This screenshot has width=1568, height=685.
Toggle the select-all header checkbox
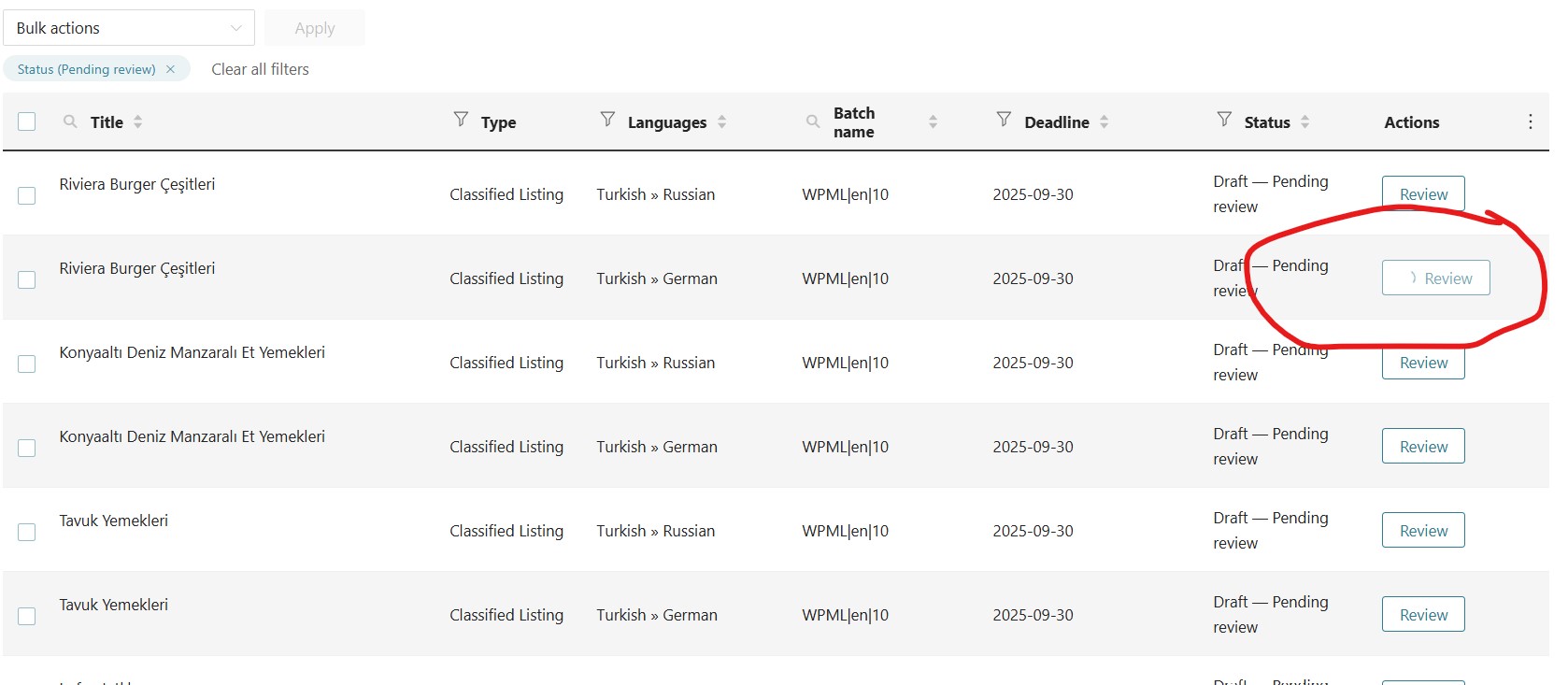[27, 121]
